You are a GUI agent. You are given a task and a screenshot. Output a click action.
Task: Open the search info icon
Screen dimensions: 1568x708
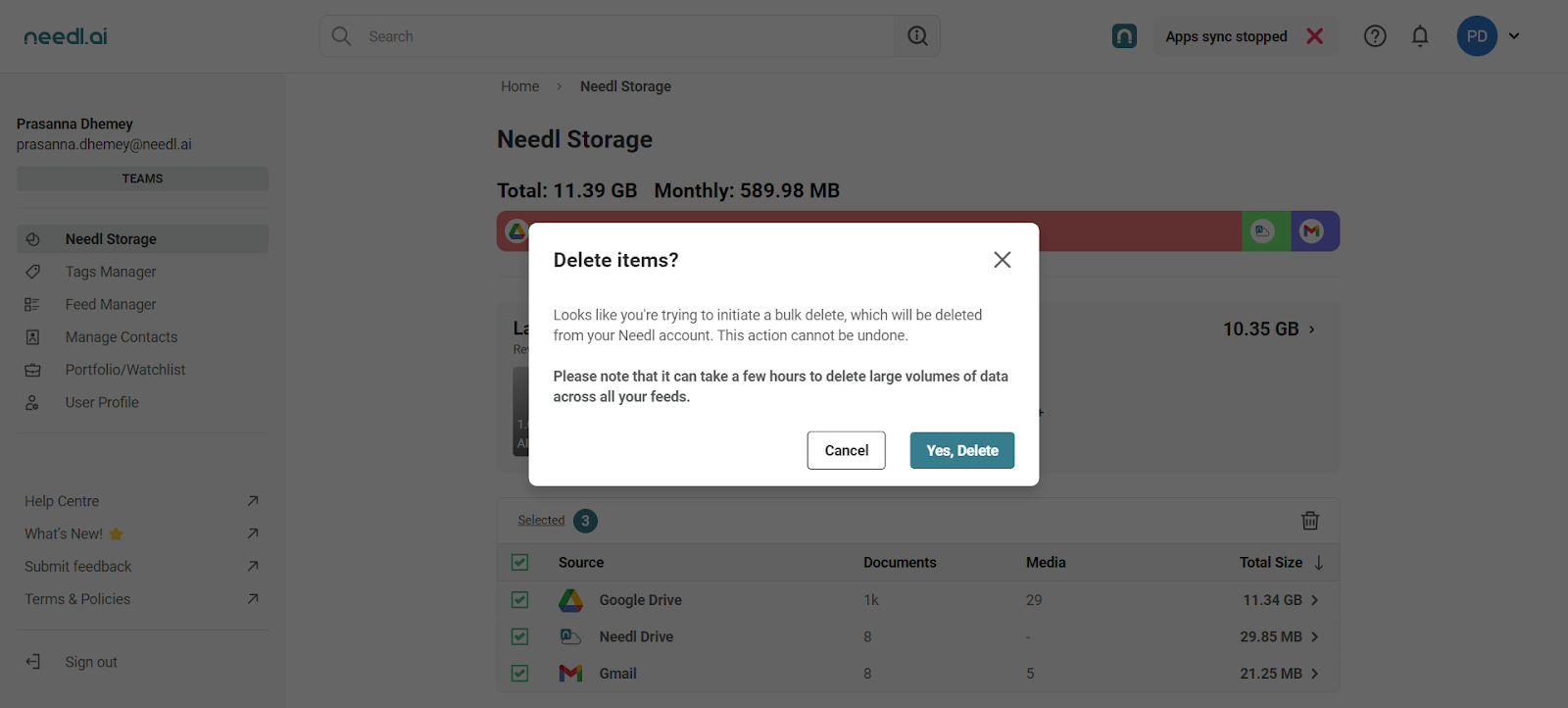coord(917,36)
